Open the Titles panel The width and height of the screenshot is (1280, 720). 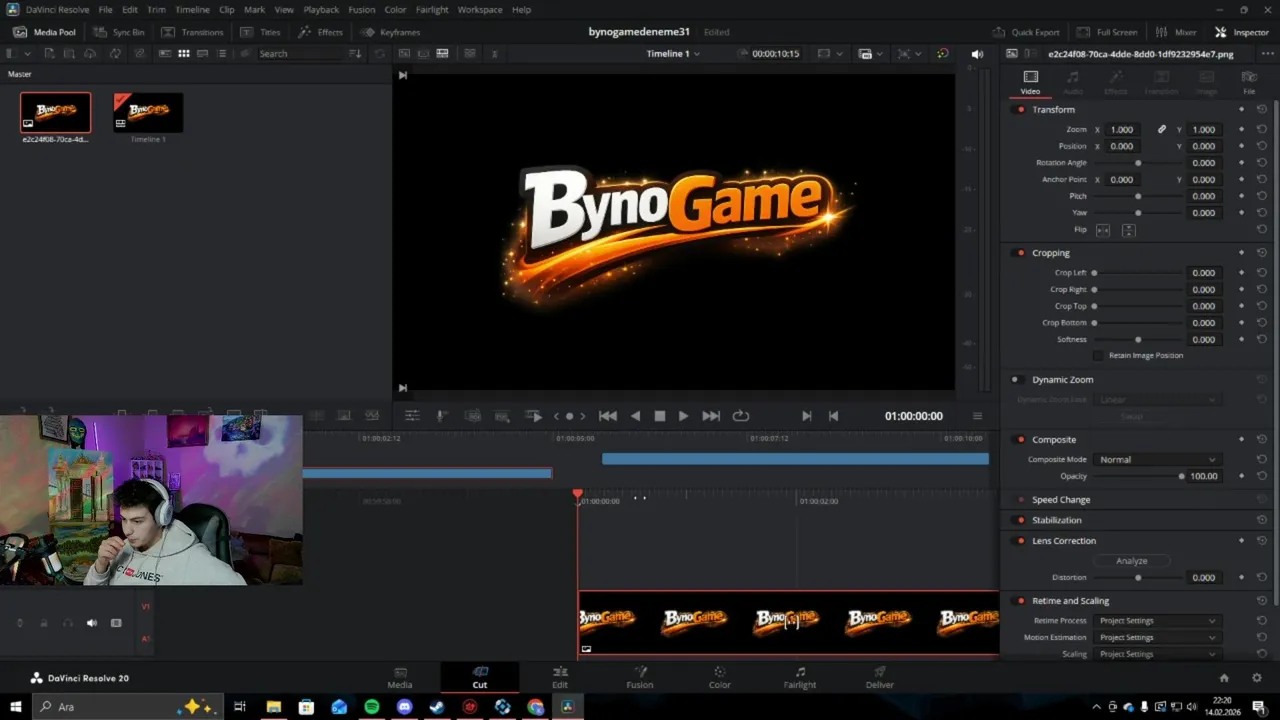(261, 32)
